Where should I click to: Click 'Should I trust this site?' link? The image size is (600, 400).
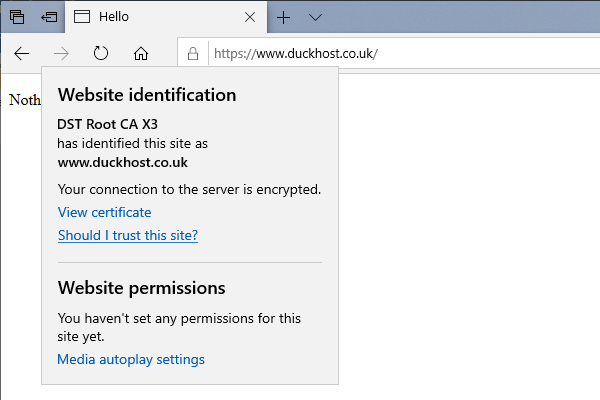[128, 235]
